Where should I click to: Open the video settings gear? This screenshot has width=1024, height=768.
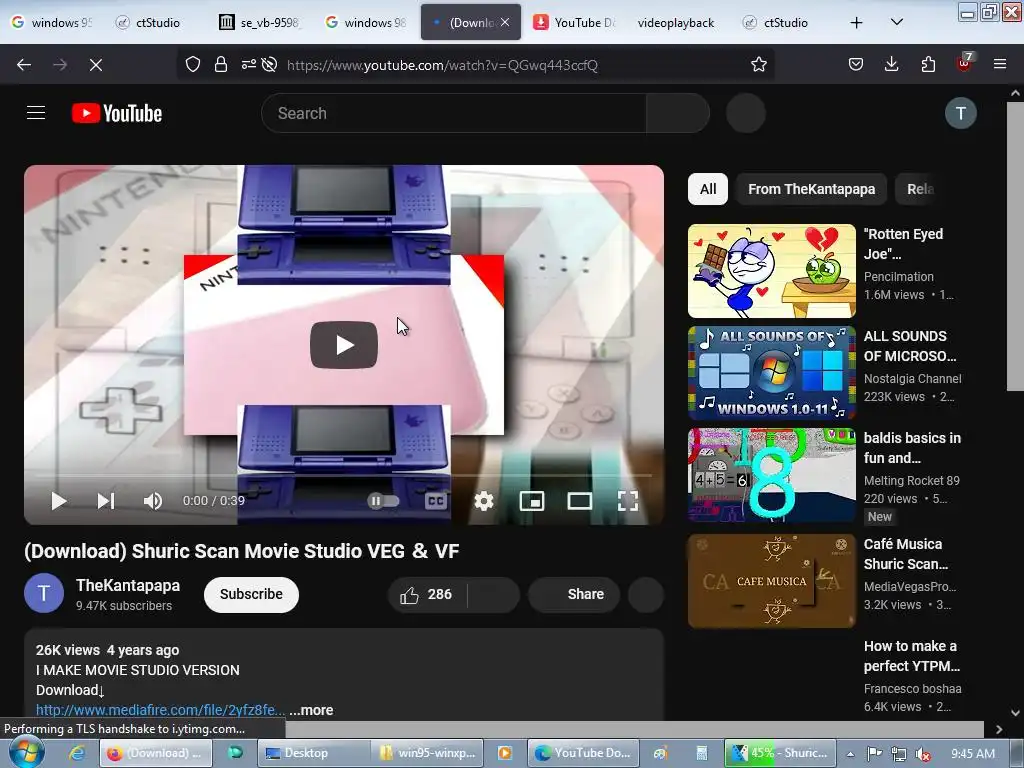484,501
